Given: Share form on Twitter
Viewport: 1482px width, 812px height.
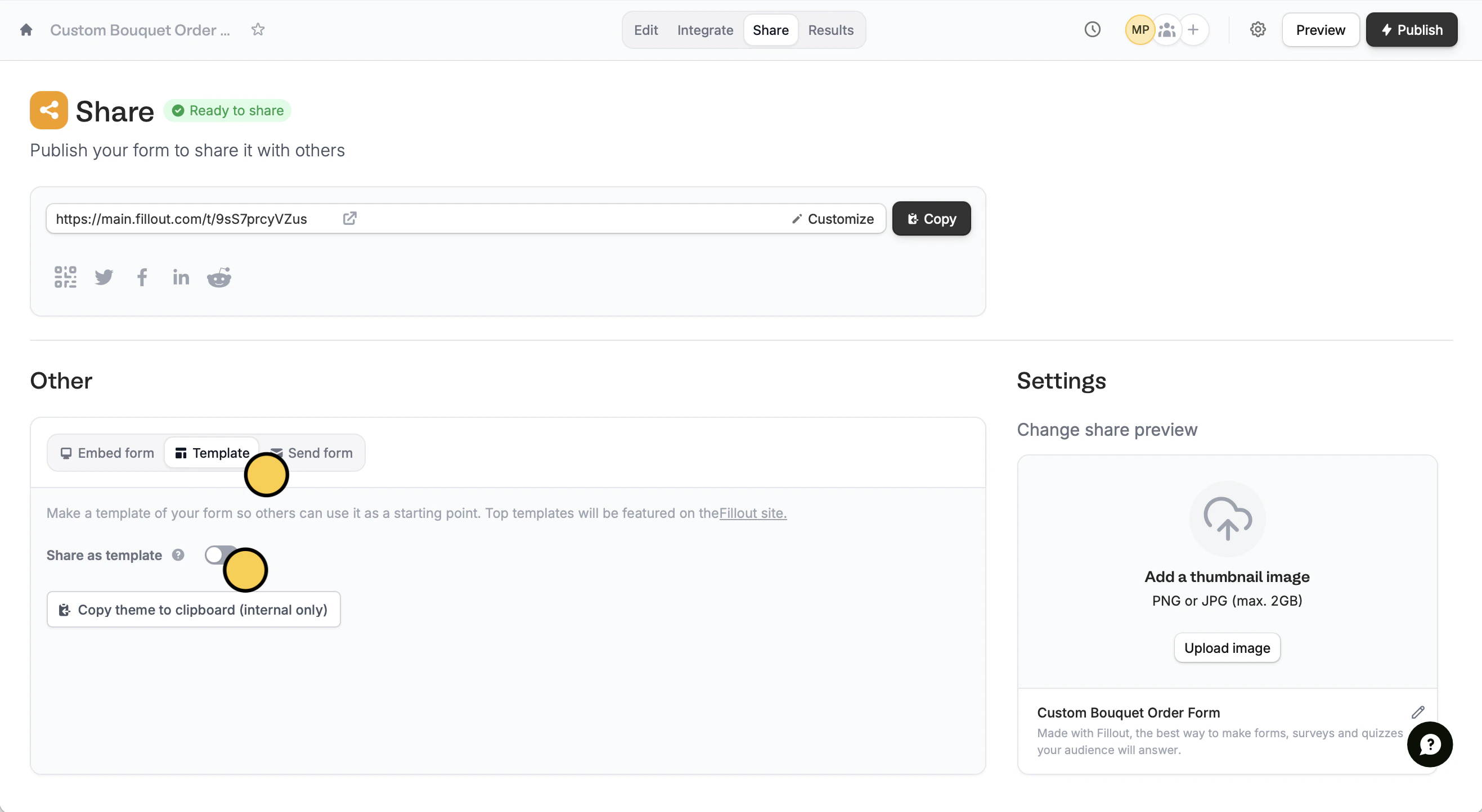Looking at the screenshot, I should [x=104, y=277].
